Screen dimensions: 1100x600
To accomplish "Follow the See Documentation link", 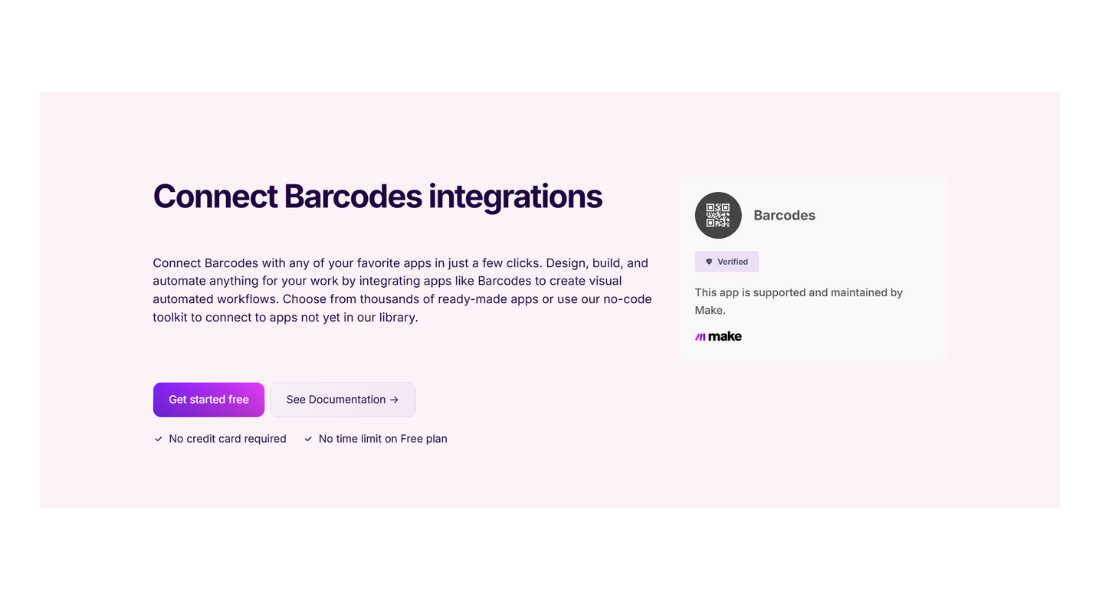I will coord(342,399).
